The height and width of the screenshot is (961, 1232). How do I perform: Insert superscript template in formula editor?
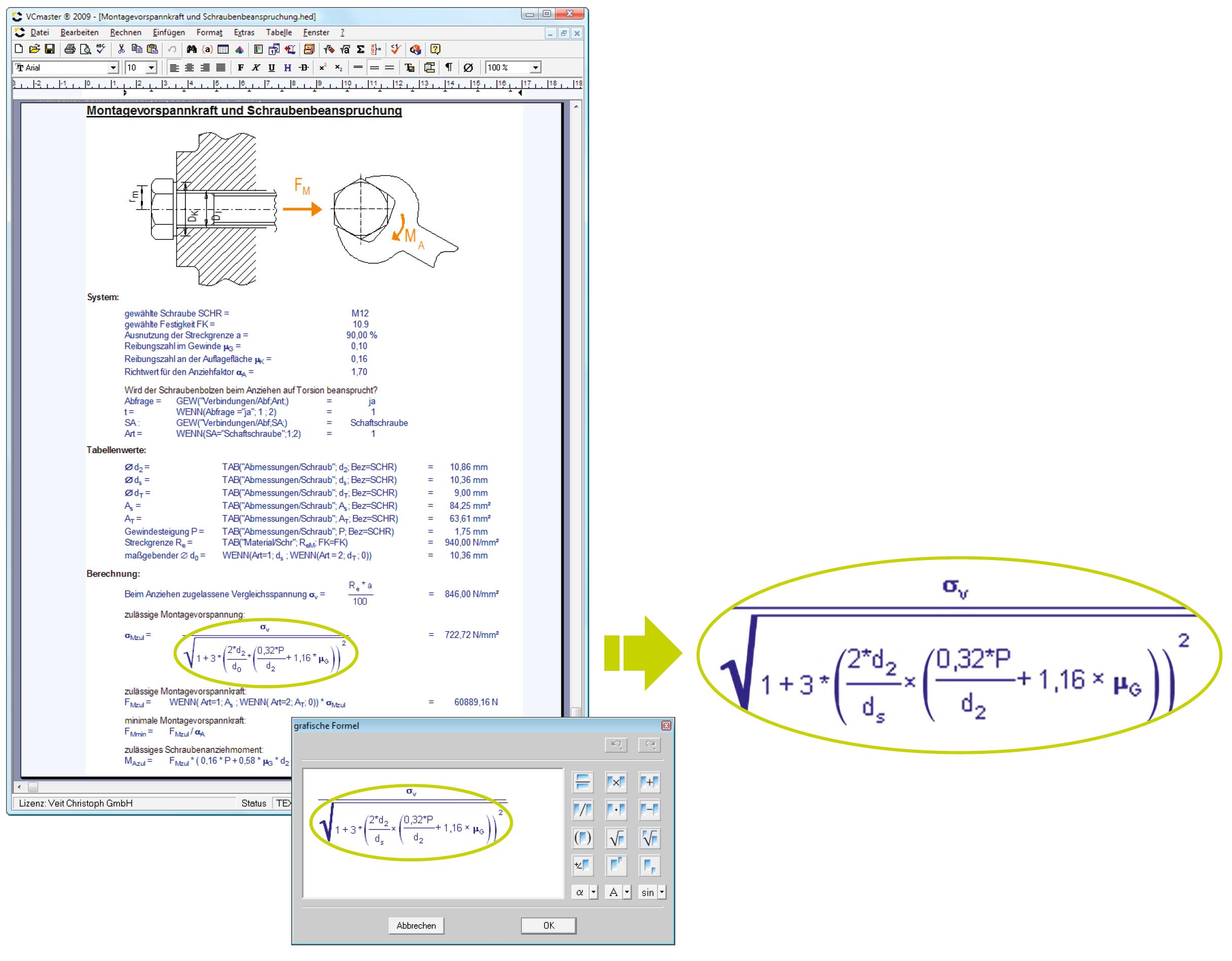coord(616,866)
